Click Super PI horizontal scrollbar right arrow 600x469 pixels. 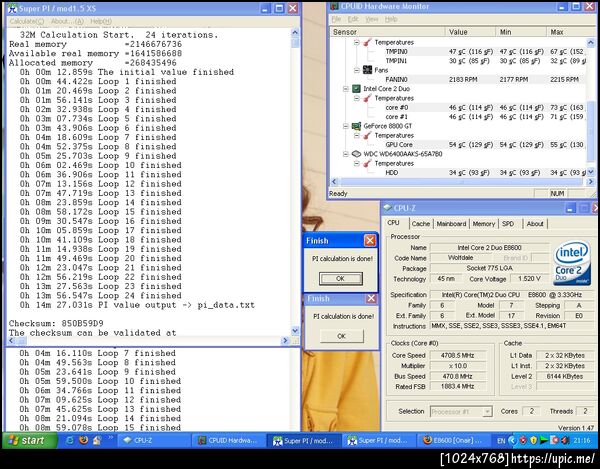[x=285, y=340]
